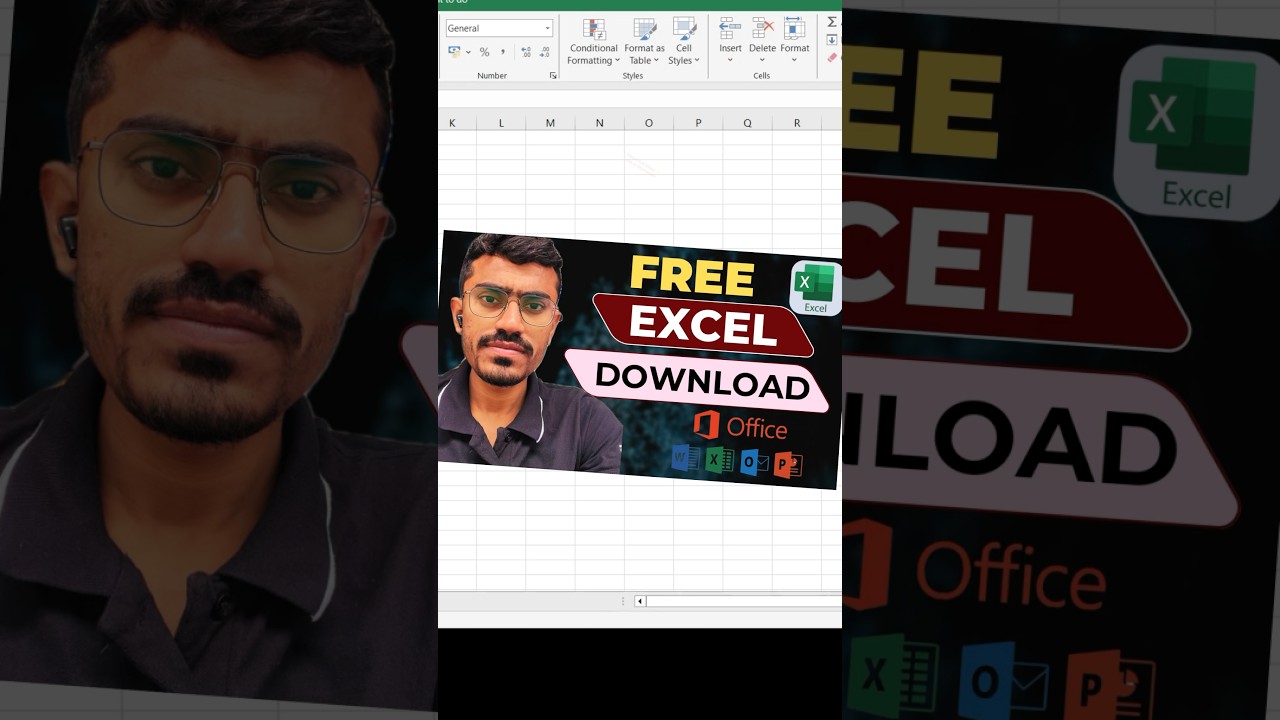Click the Decrease Decimal icon

[x=545, y=52]
